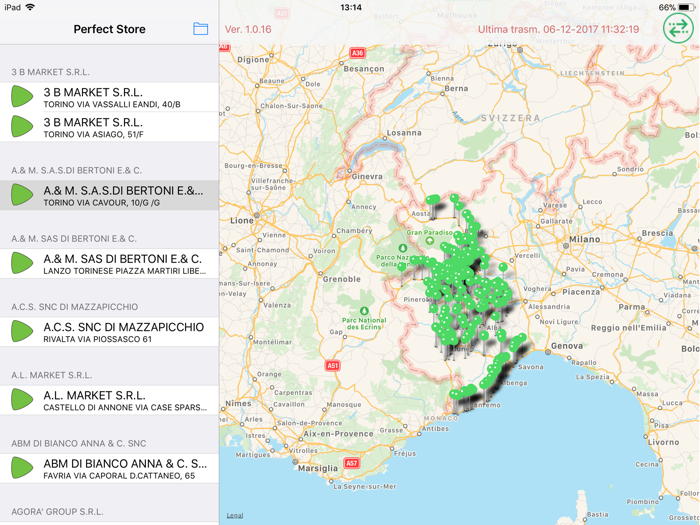Click the A36 highway shield on map

357,53
